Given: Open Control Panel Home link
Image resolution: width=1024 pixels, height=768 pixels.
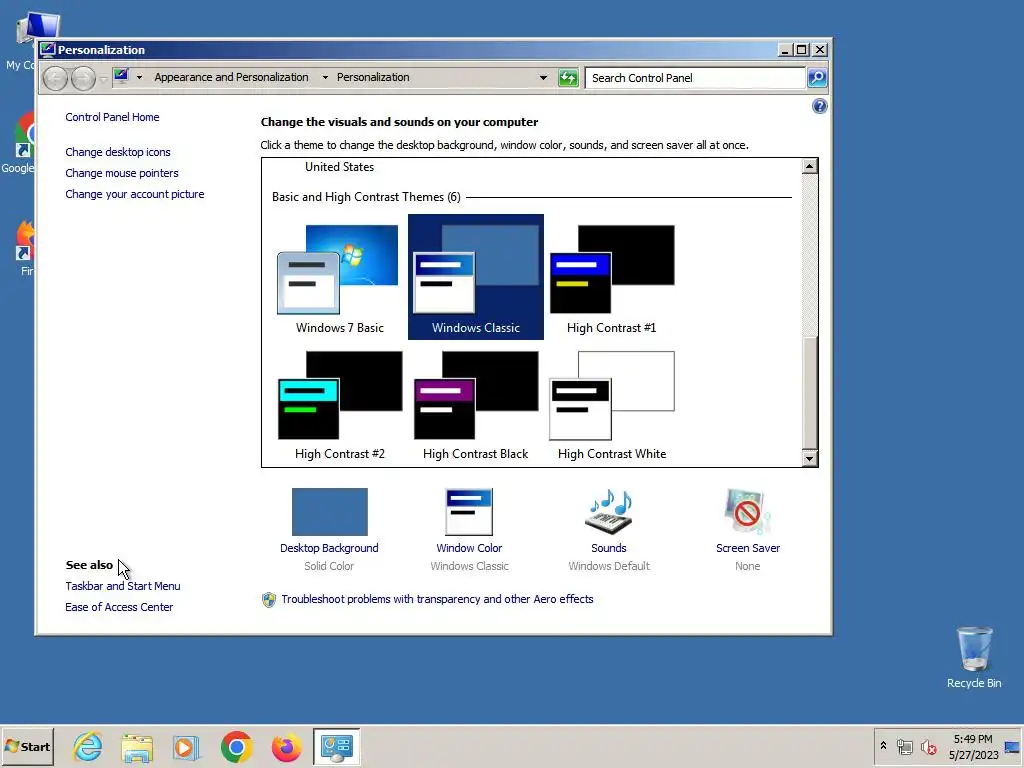Looking at the screenshot, I should click(x=112, y=117).
